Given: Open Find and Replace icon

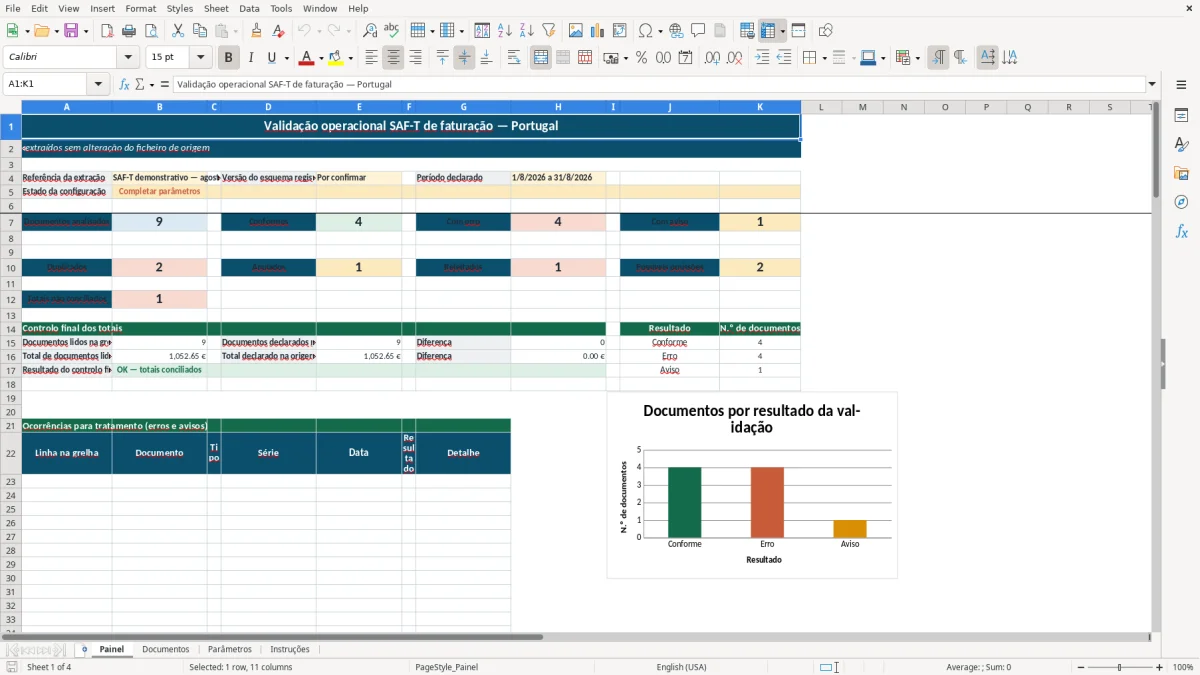Looking at the screenshot, I should click(370, 31).
